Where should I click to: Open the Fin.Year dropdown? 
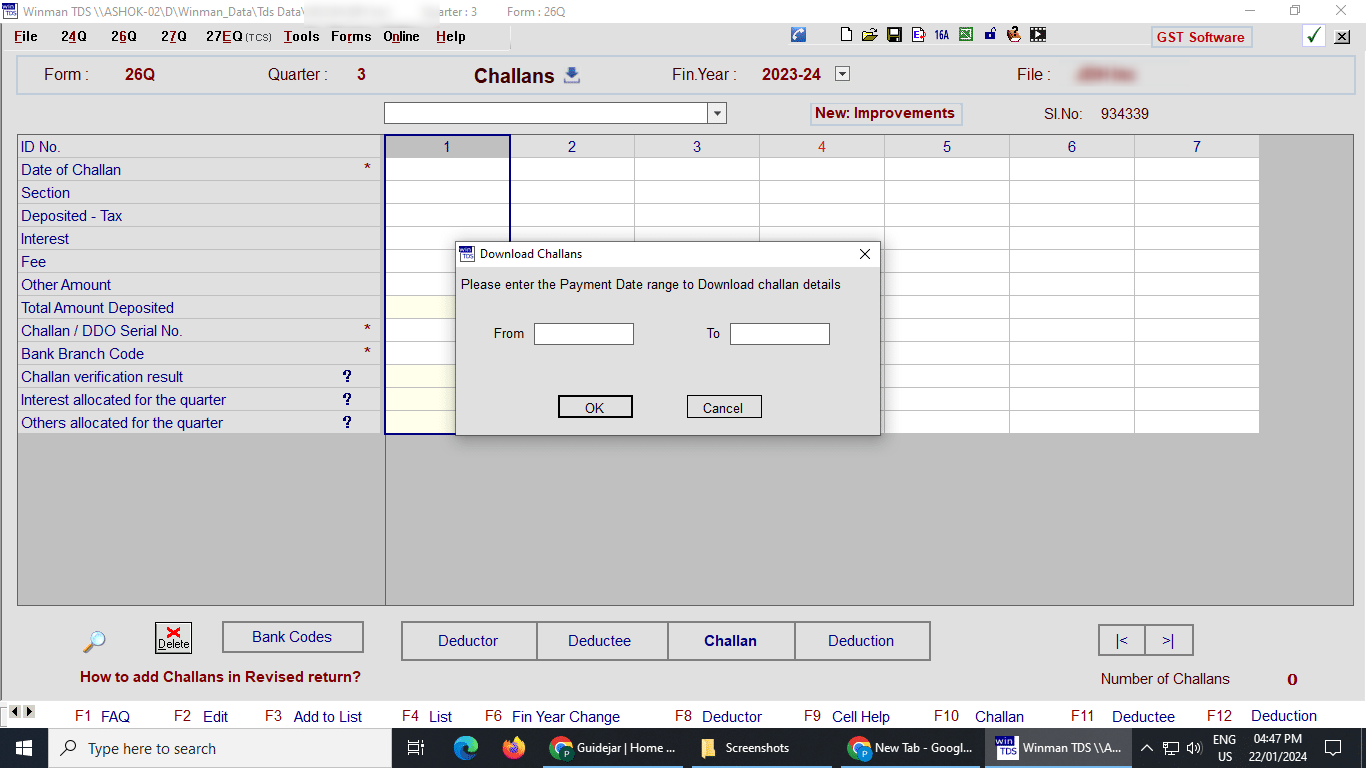click(842, 74)
